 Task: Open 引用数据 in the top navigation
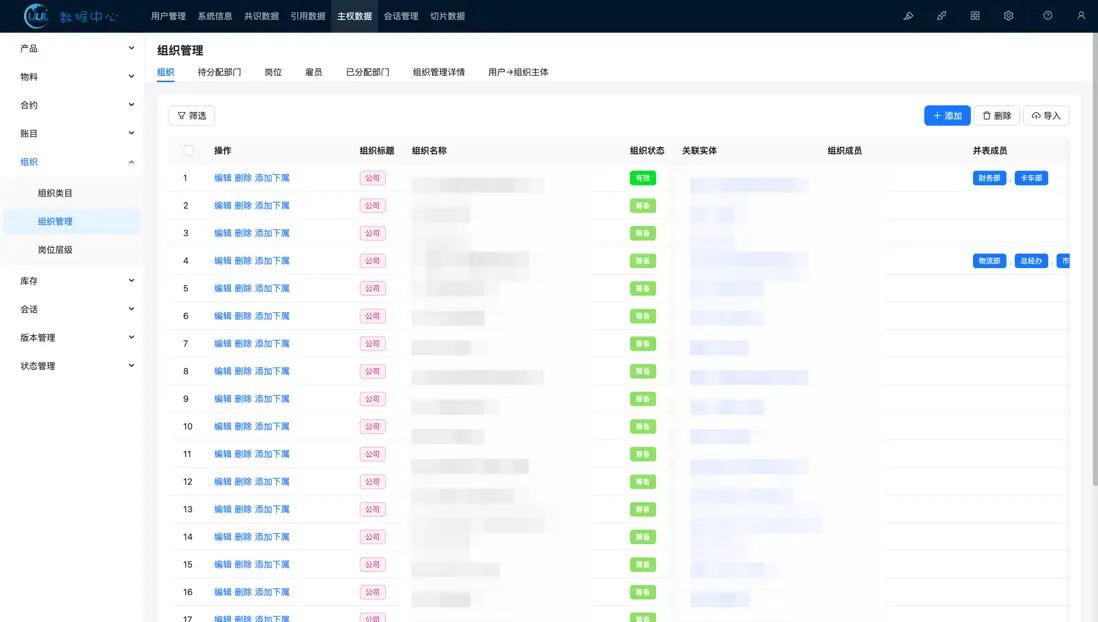pos(307,16)
